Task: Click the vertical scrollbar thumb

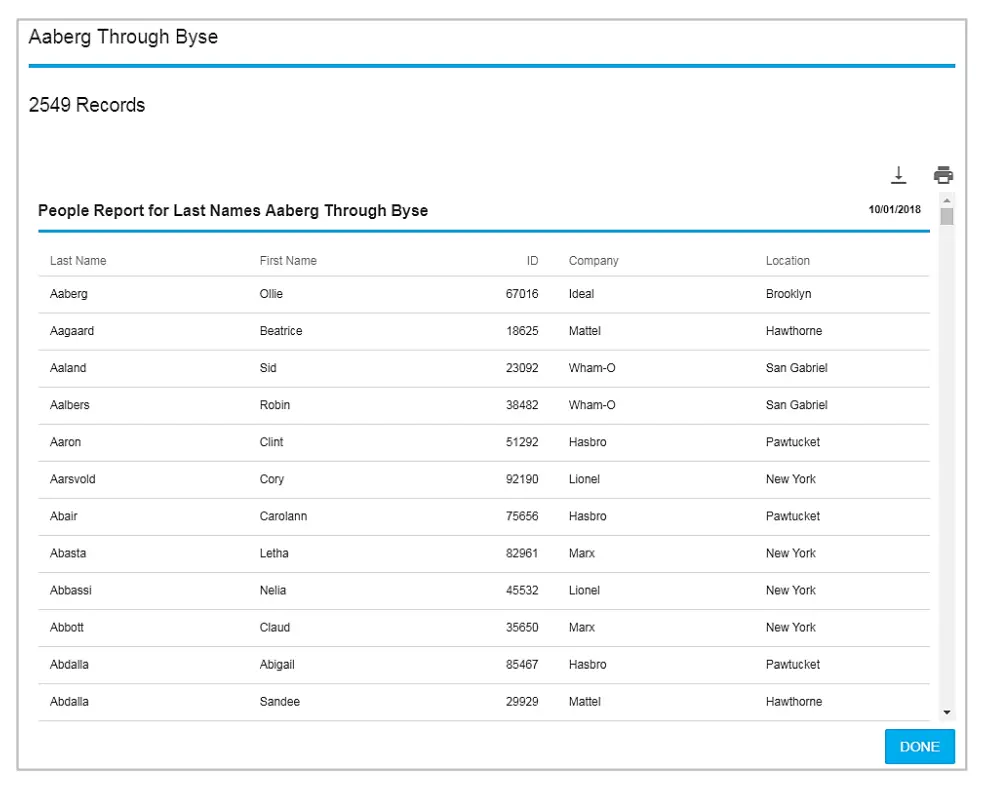Action: [x=947, y=216]
